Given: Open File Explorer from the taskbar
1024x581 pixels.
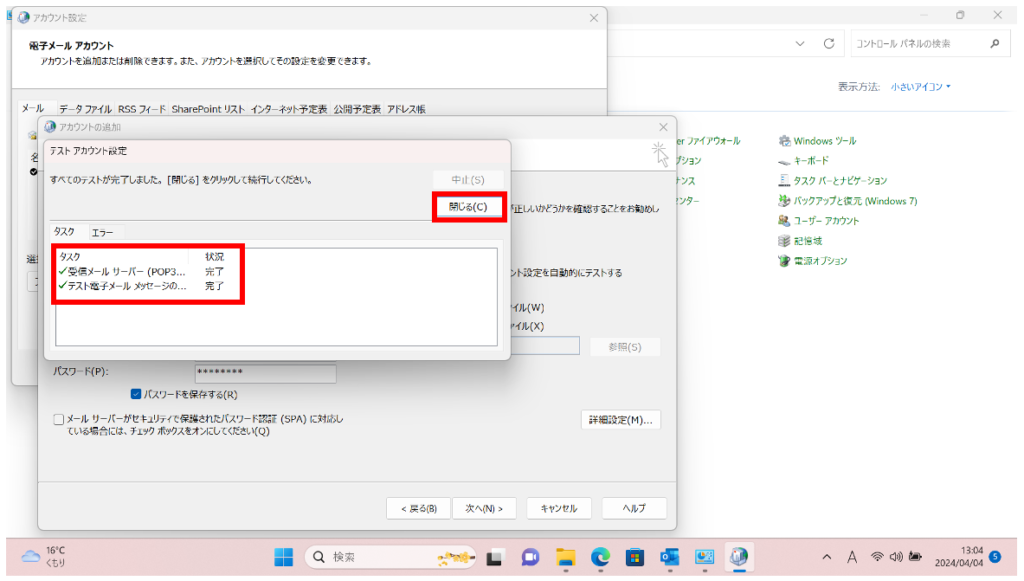Looking at the screenshot, I should pos(566,557).
